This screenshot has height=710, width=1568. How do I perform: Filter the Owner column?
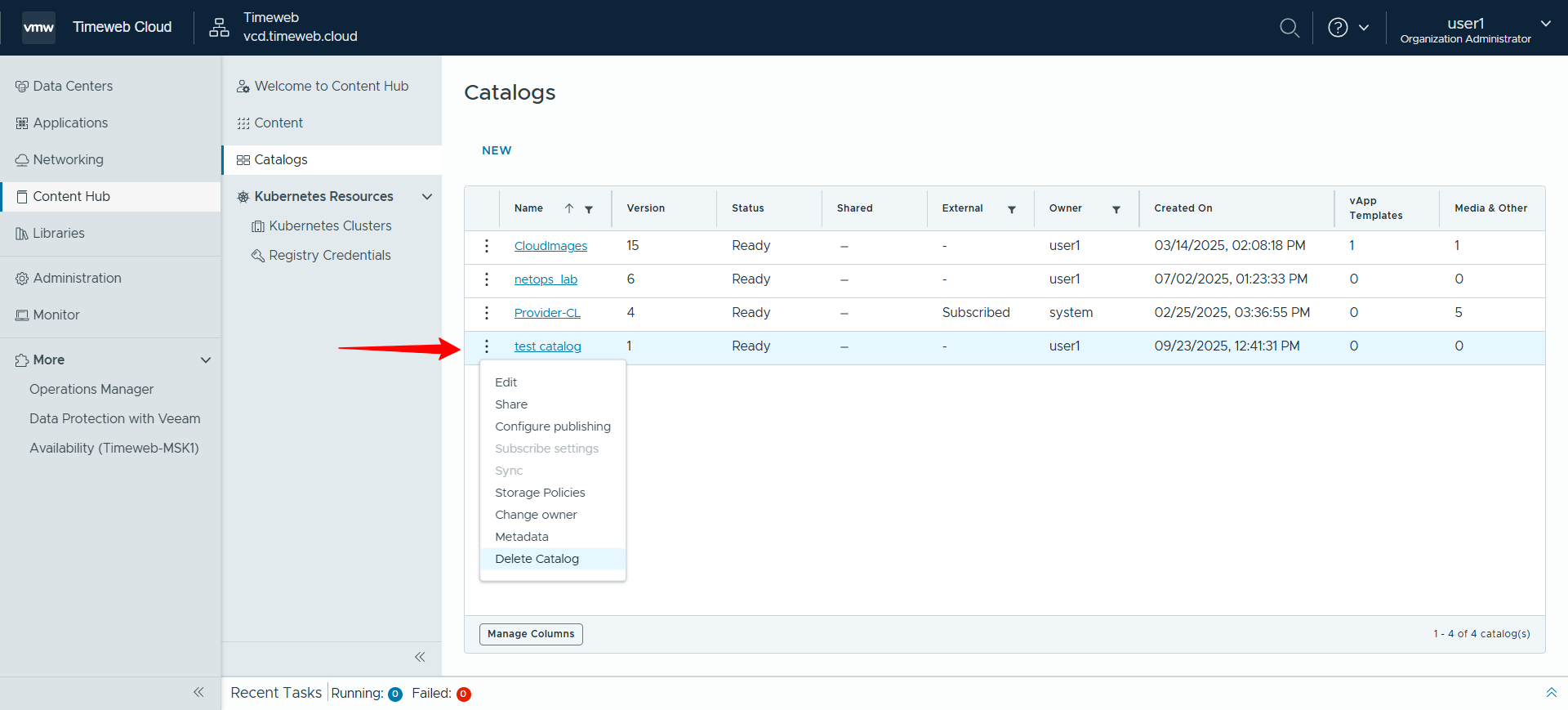(1116, 209)
